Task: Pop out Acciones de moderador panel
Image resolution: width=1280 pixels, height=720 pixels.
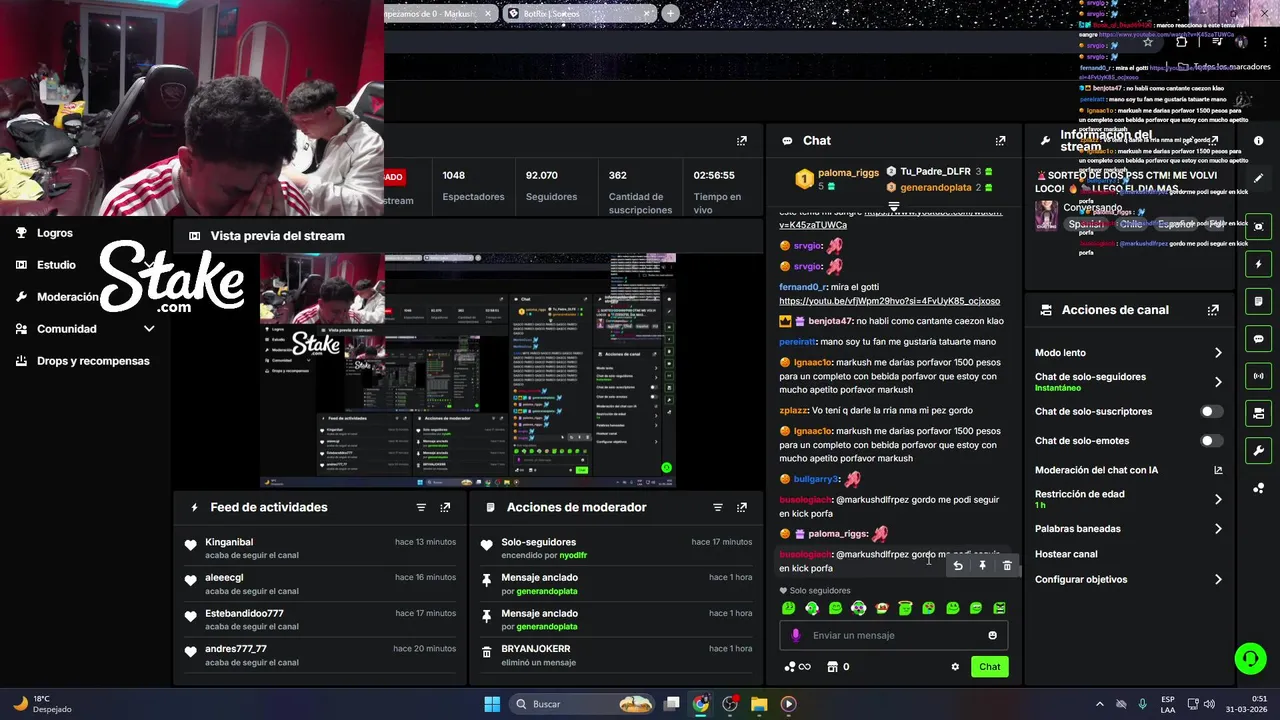Action: click(742, 508)
